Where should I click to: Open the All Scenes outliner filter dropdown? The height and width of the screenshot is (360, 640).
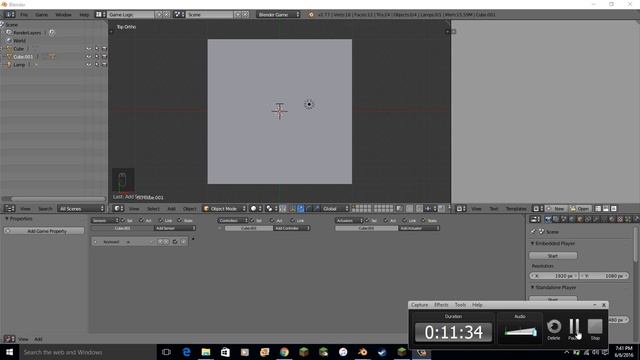pyautogui.click(x=81, y=209)
